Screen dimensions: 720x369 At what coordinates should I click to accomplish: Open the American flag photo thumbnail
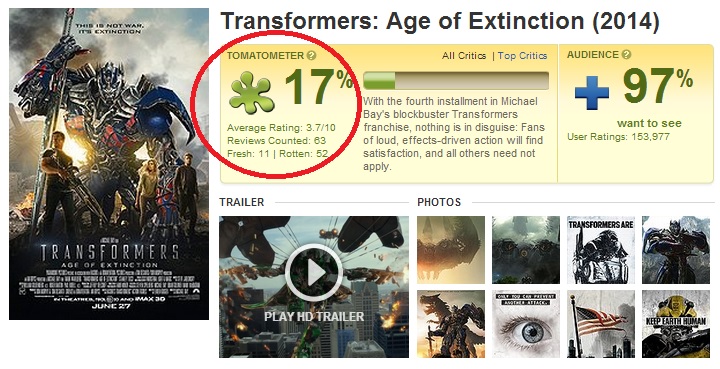[x=601, y=324]
